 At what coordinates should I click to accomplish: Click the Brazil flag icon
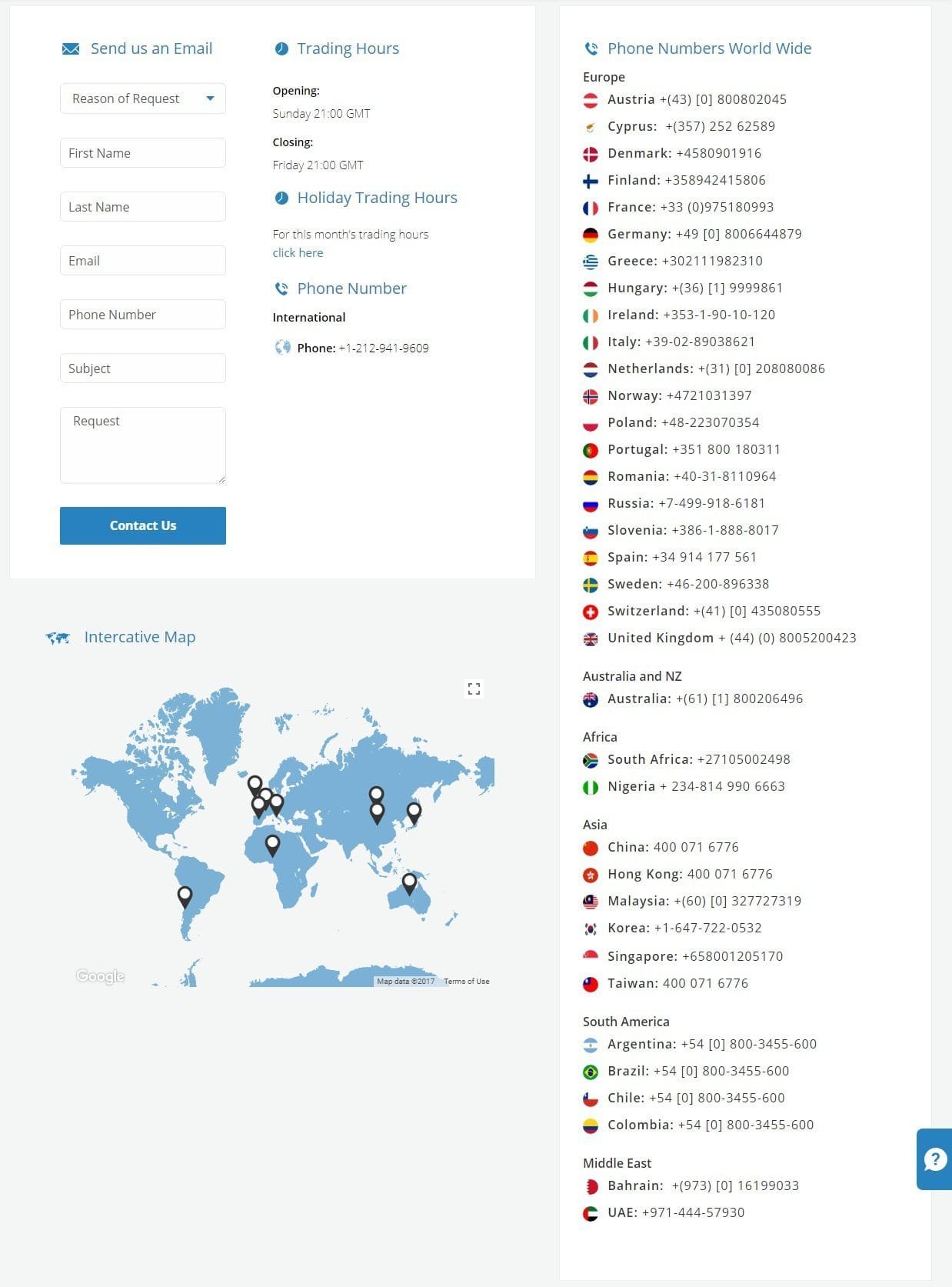(591, 1072)
